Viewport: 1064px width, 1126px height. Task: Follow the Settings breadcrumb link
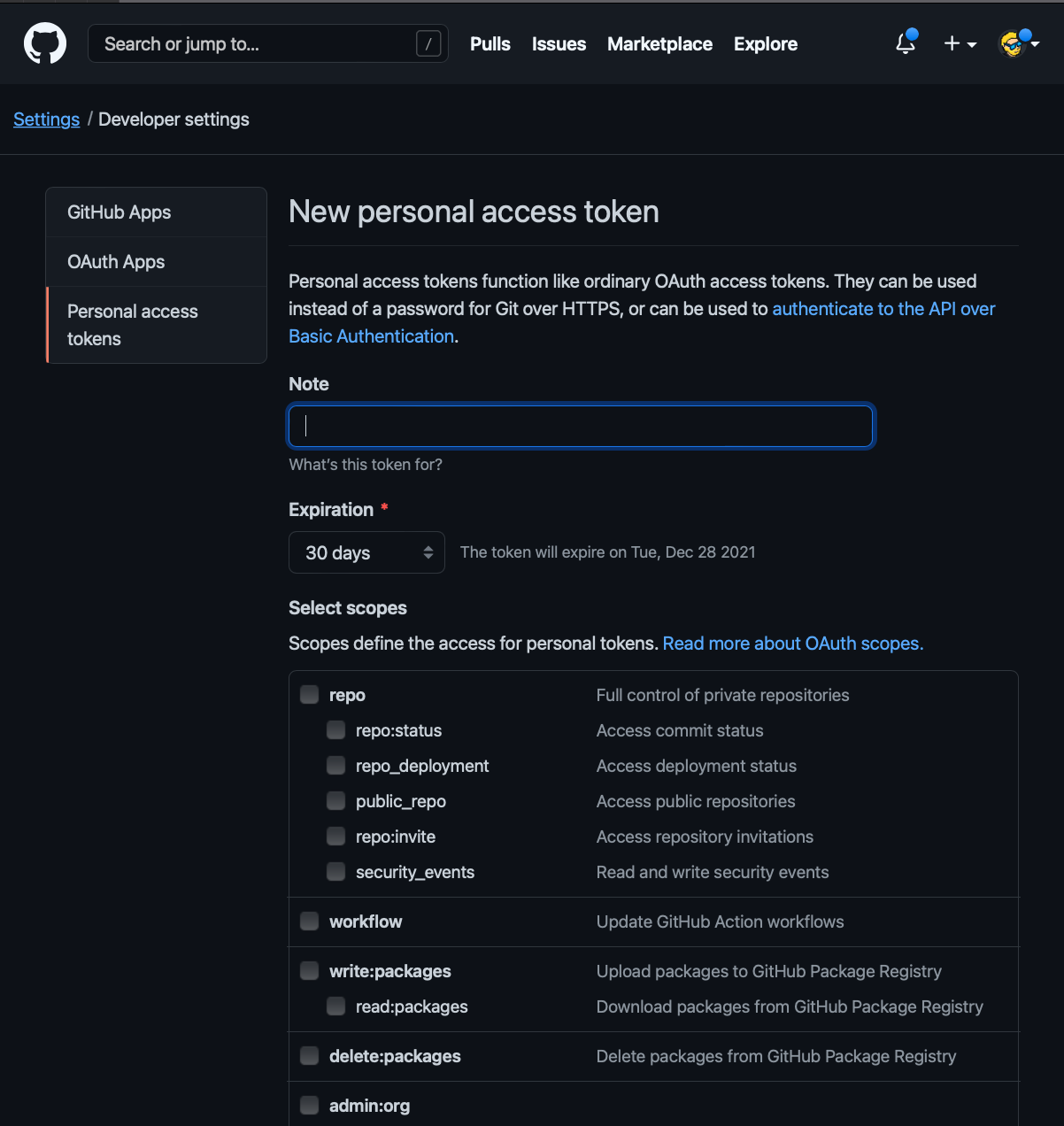[46, 120]
